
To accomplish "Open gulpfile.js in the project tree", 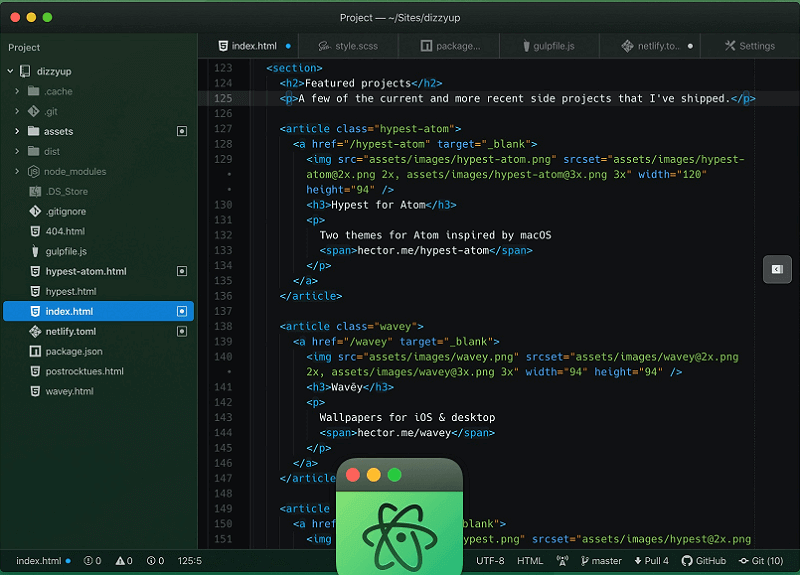I will (x=66, y=251).
